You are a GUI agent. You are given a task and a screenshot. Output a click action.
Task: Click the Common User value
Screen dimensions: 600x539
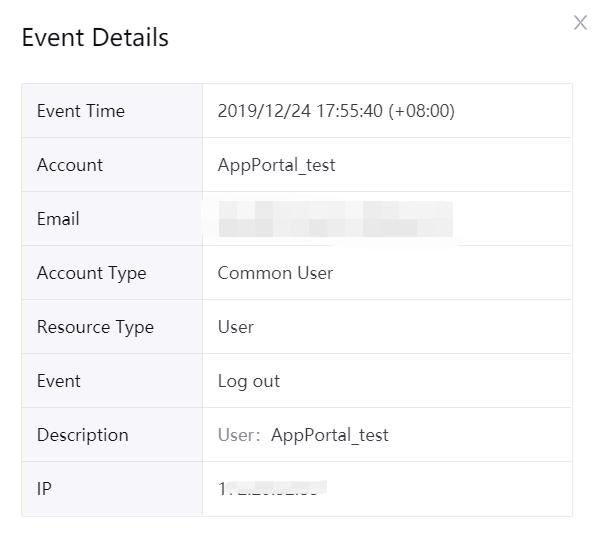point(275,273)
